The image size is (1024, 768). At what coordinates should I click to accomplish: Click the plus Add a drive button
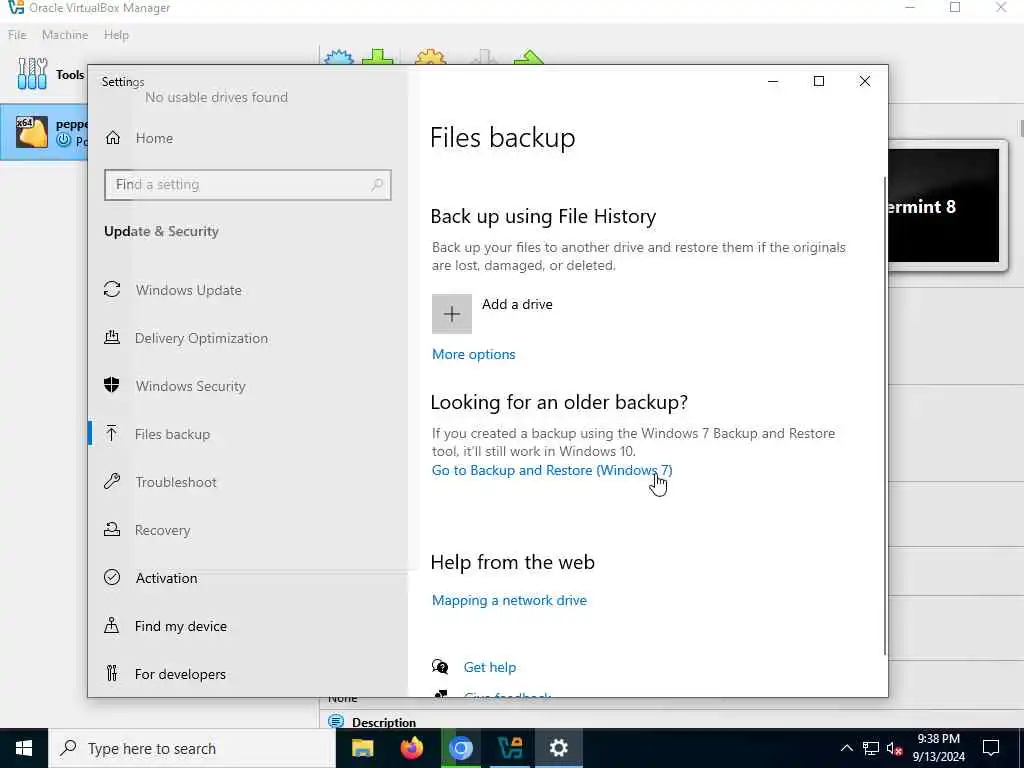pyautogui.click(x=451, y=313)
